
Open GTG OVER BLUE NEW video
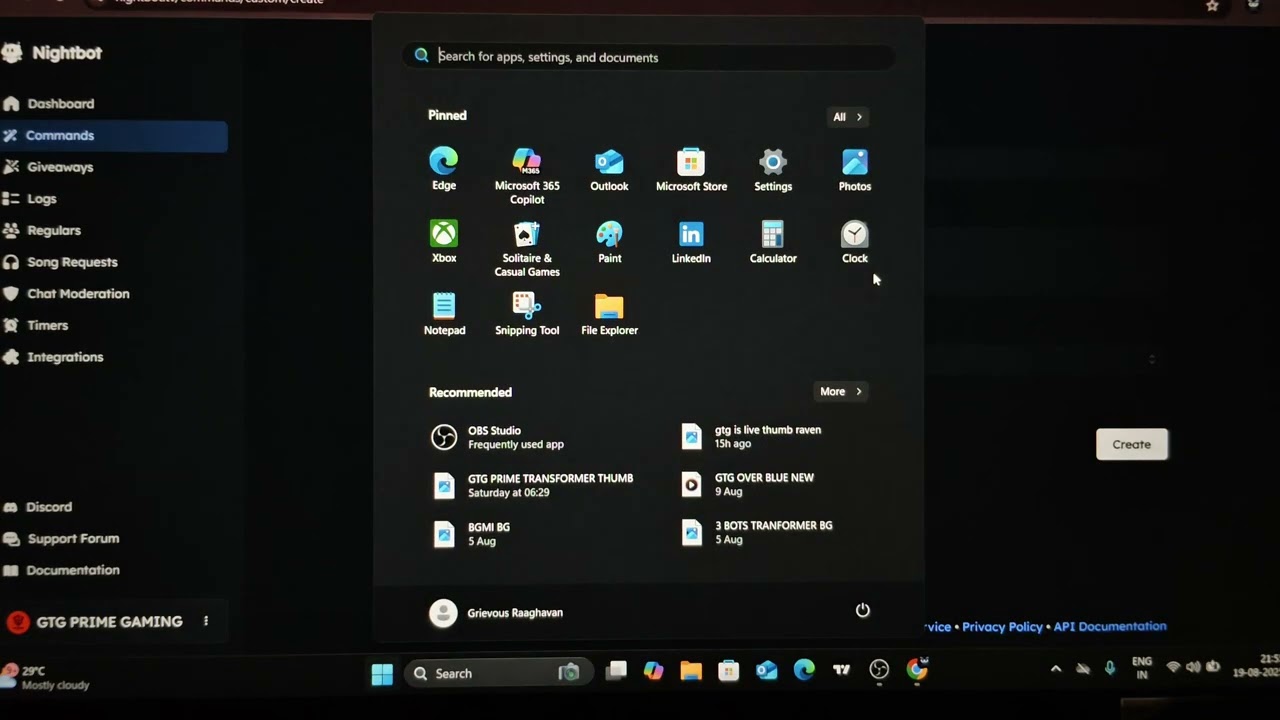coord(748,485)
